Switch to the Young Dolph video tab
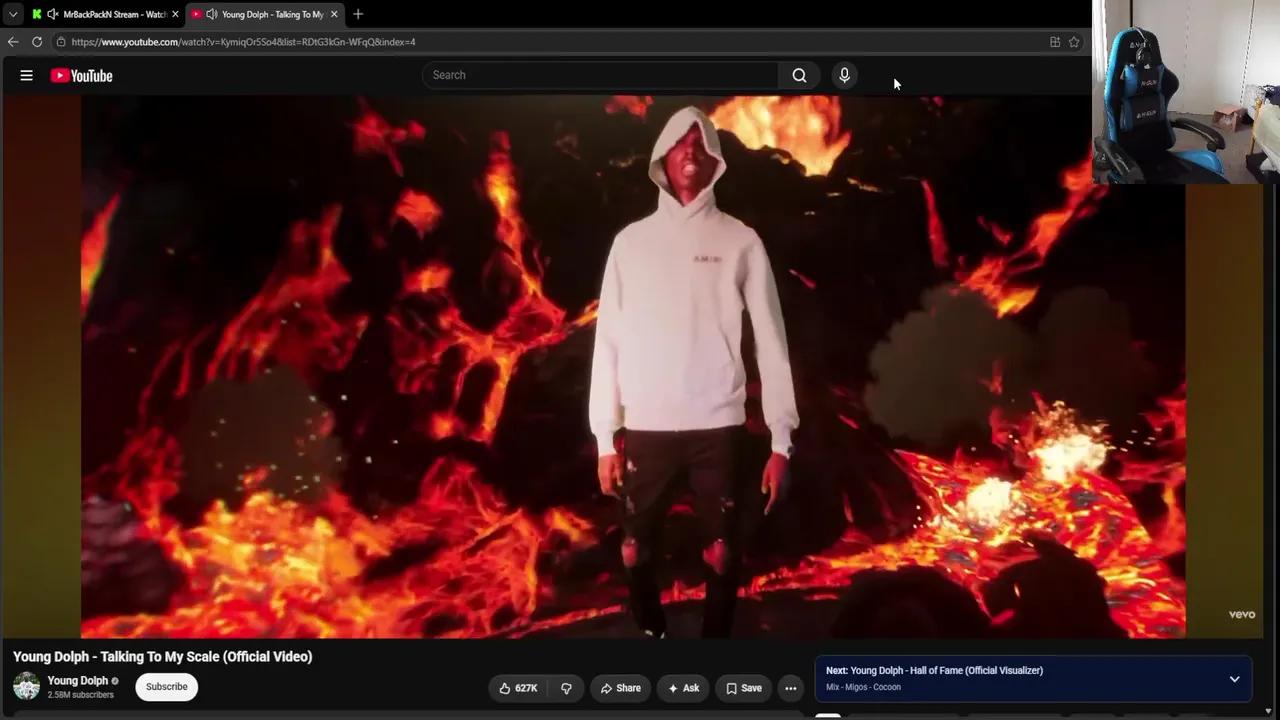Viewport: 1280px width, 720px height. (265, 14)
